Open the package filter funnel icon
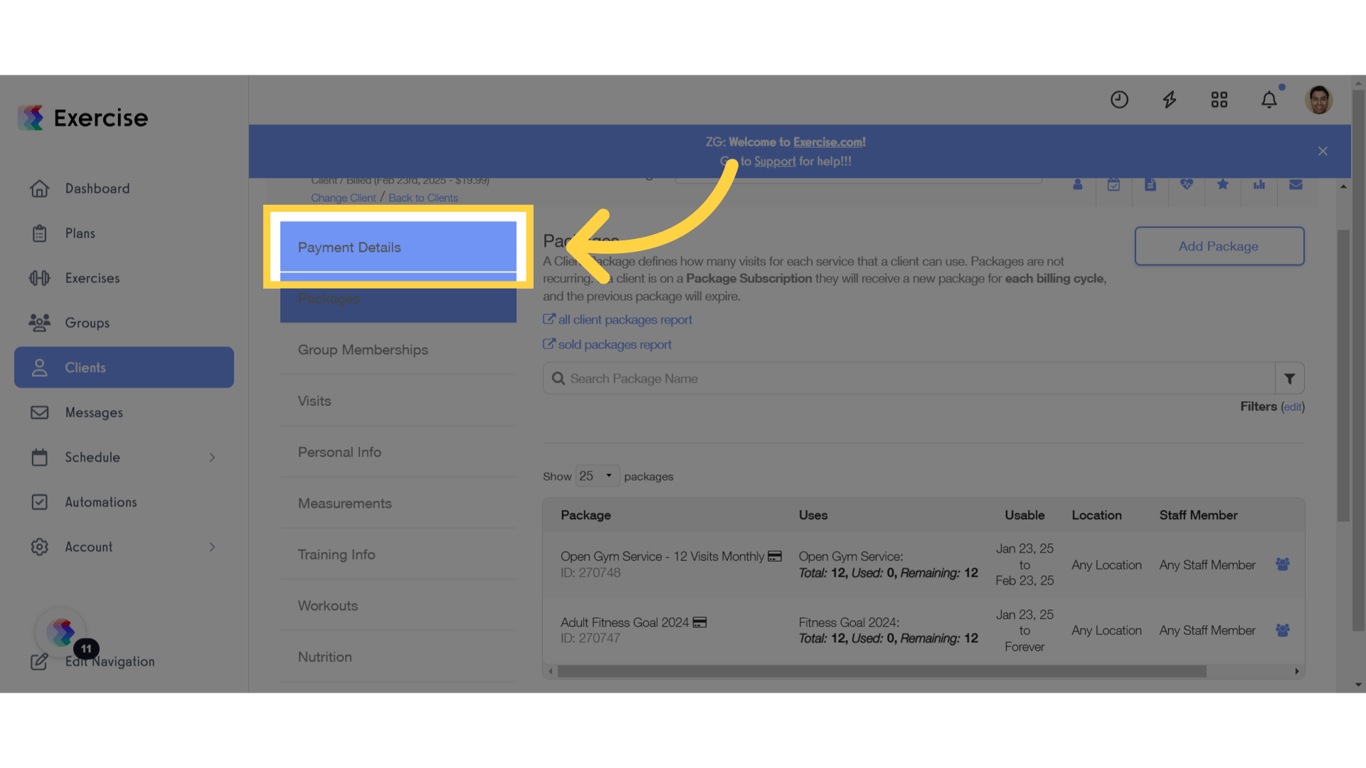Viewport: 1366px width, 768px height. click(x=1289, y=378)
